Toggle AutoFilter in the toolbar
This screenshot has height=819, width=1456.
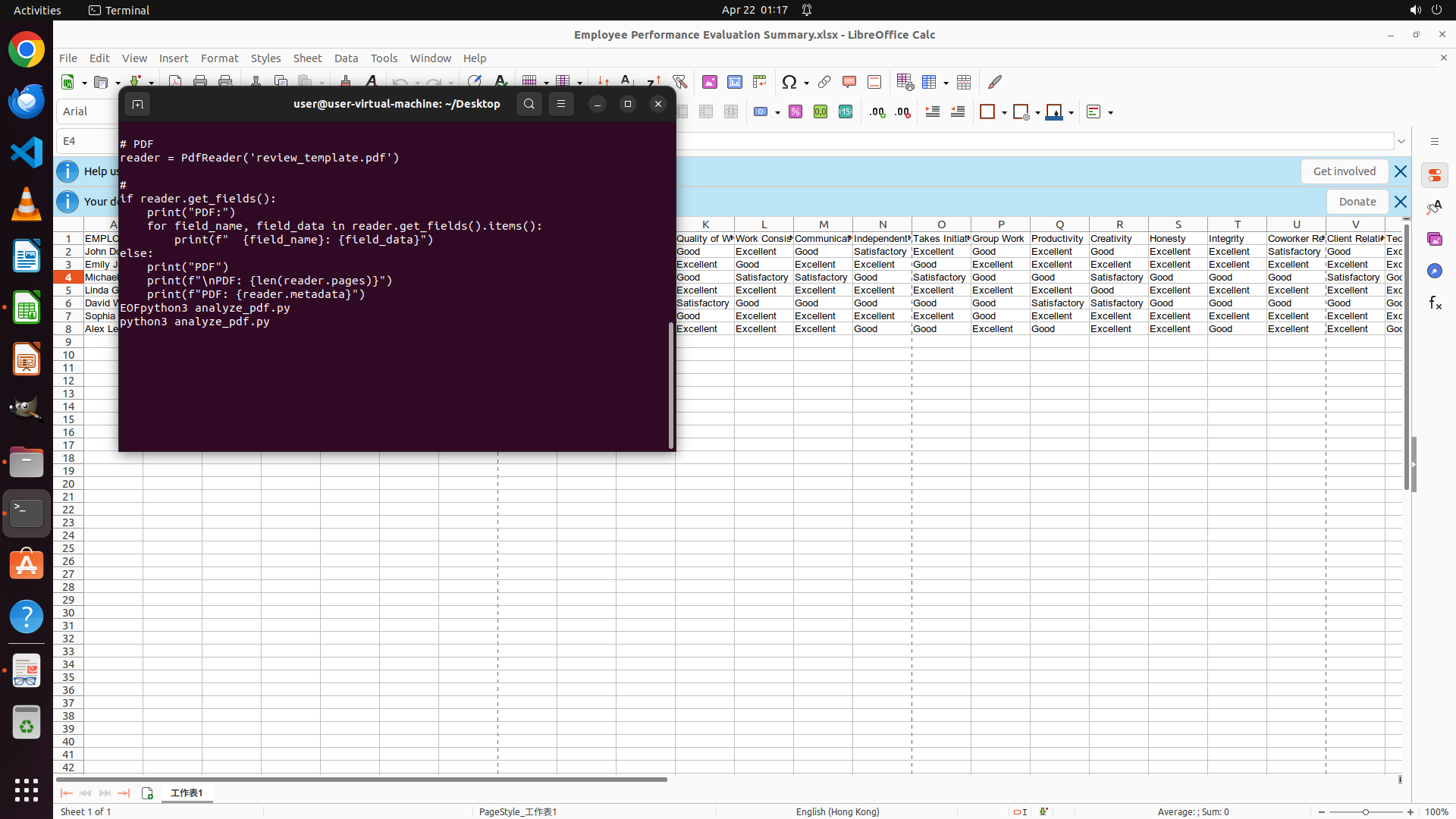coord(679,82)
